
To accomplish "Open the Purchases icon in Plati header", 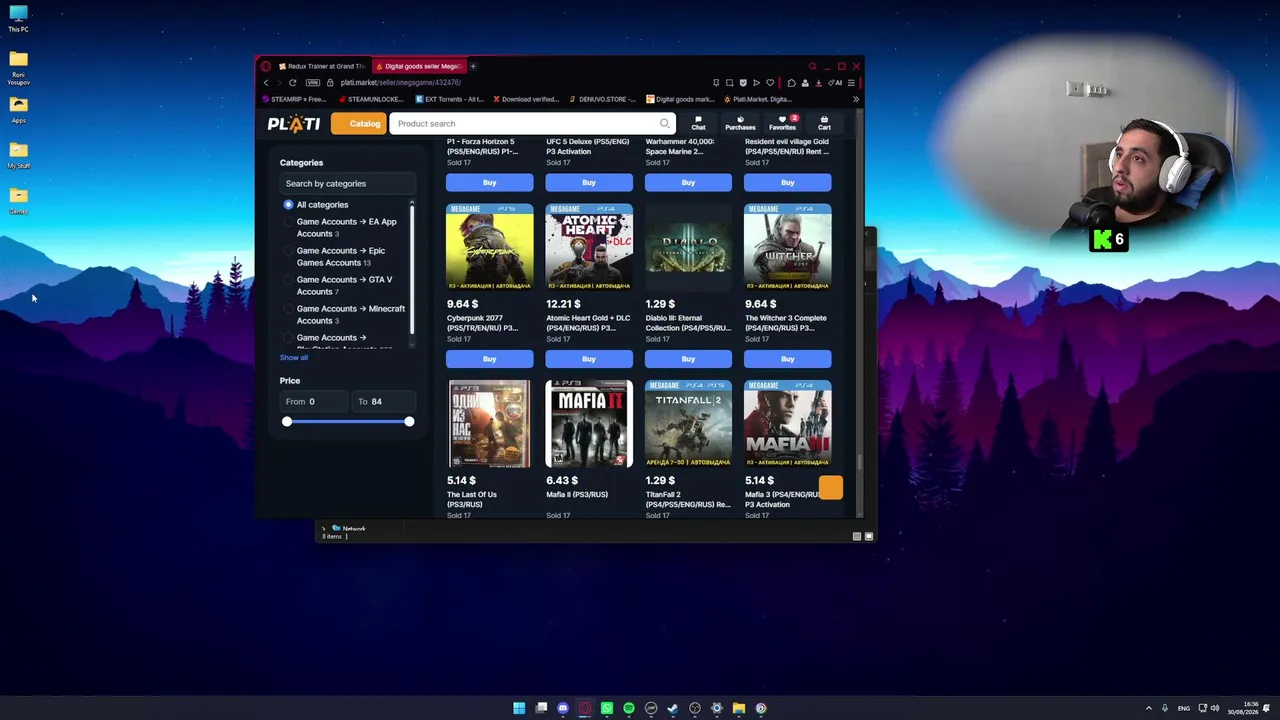I will pyautogui.click(x=740, y=123).
